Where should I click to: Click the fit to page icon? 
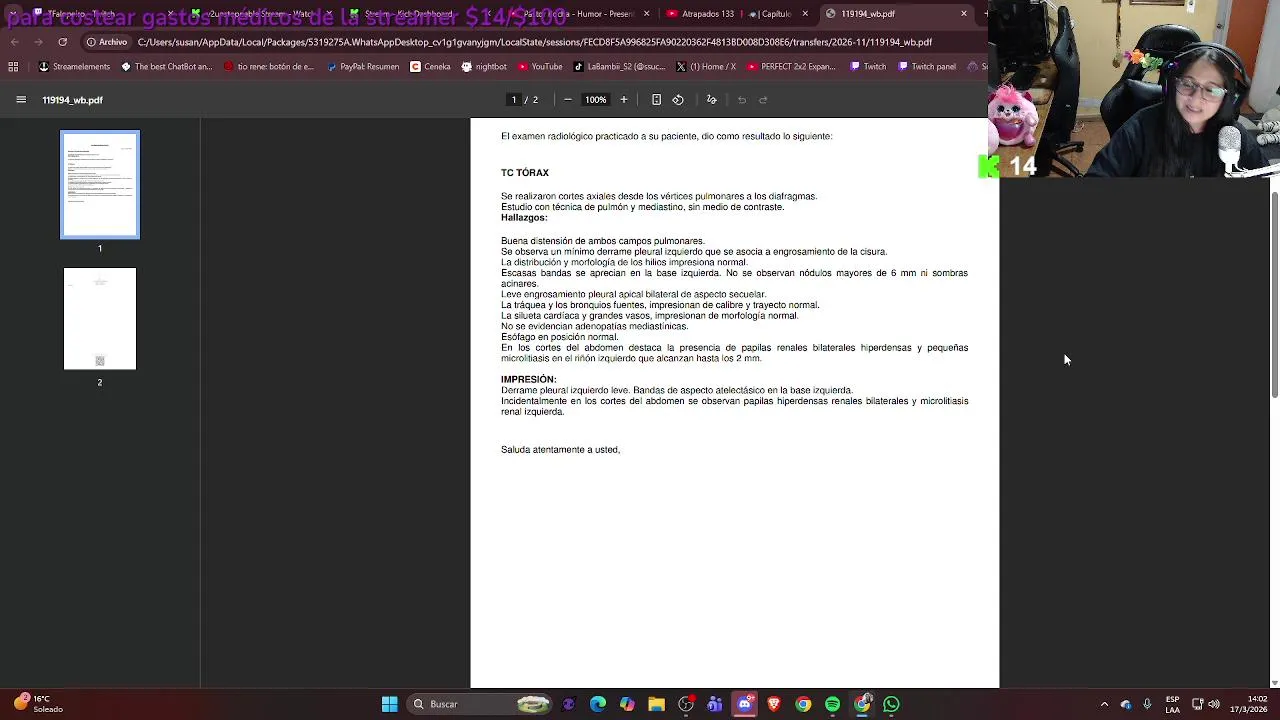(656, 100)
